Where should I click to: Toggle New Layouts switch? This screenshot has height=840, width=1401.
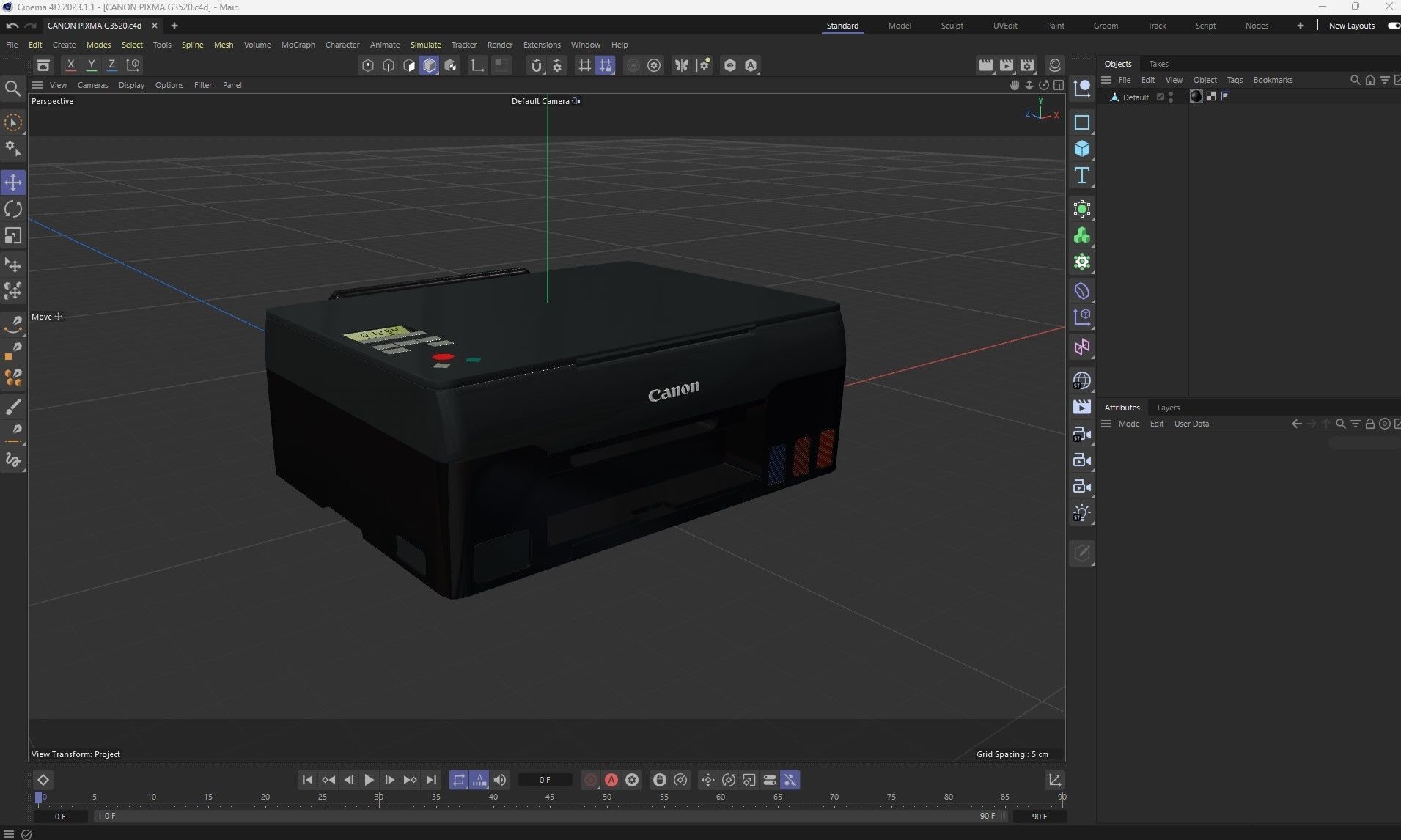click(1394, 26)
